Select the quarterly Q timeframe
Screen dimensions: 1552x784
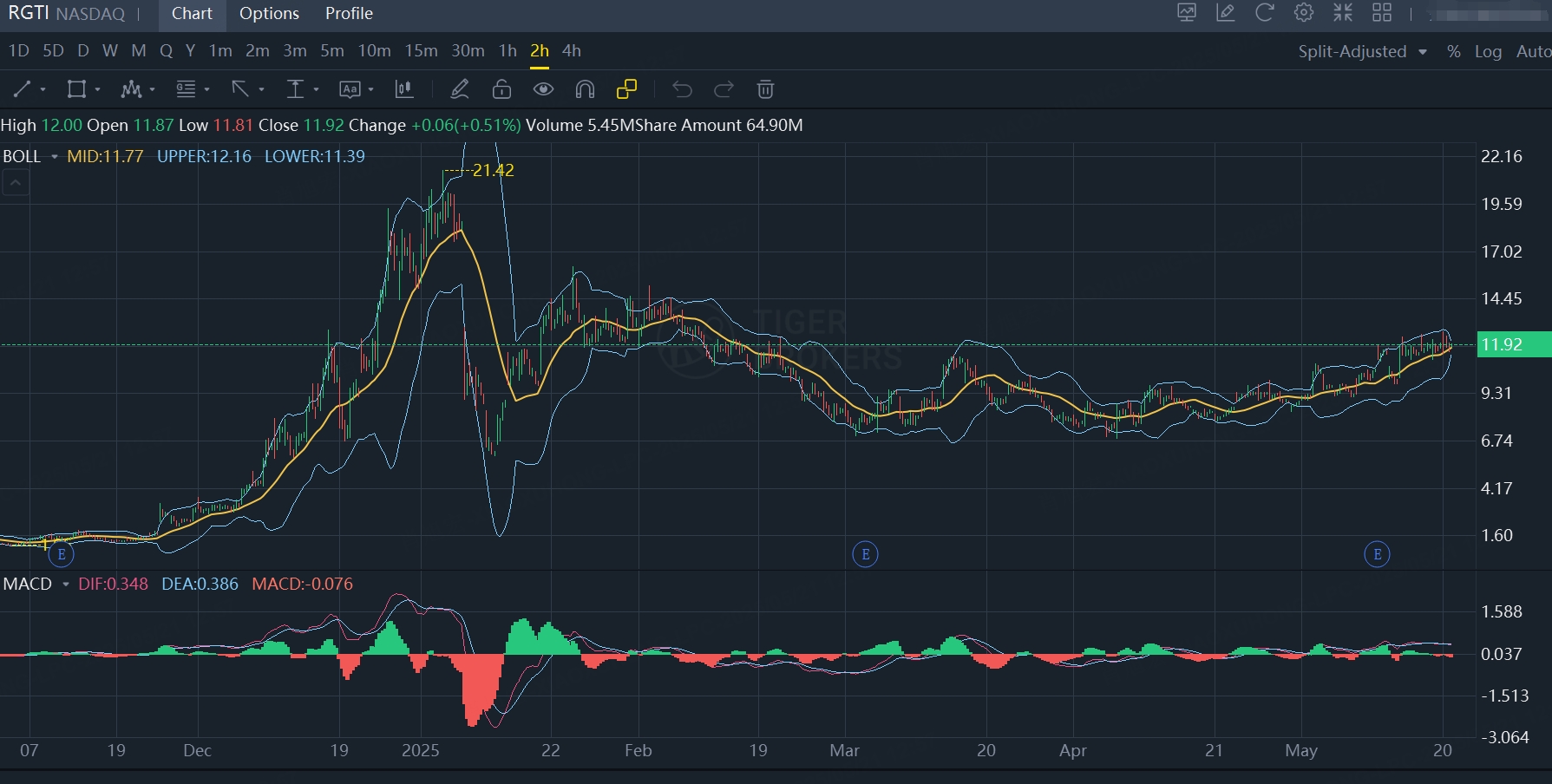tap(167, 51)
